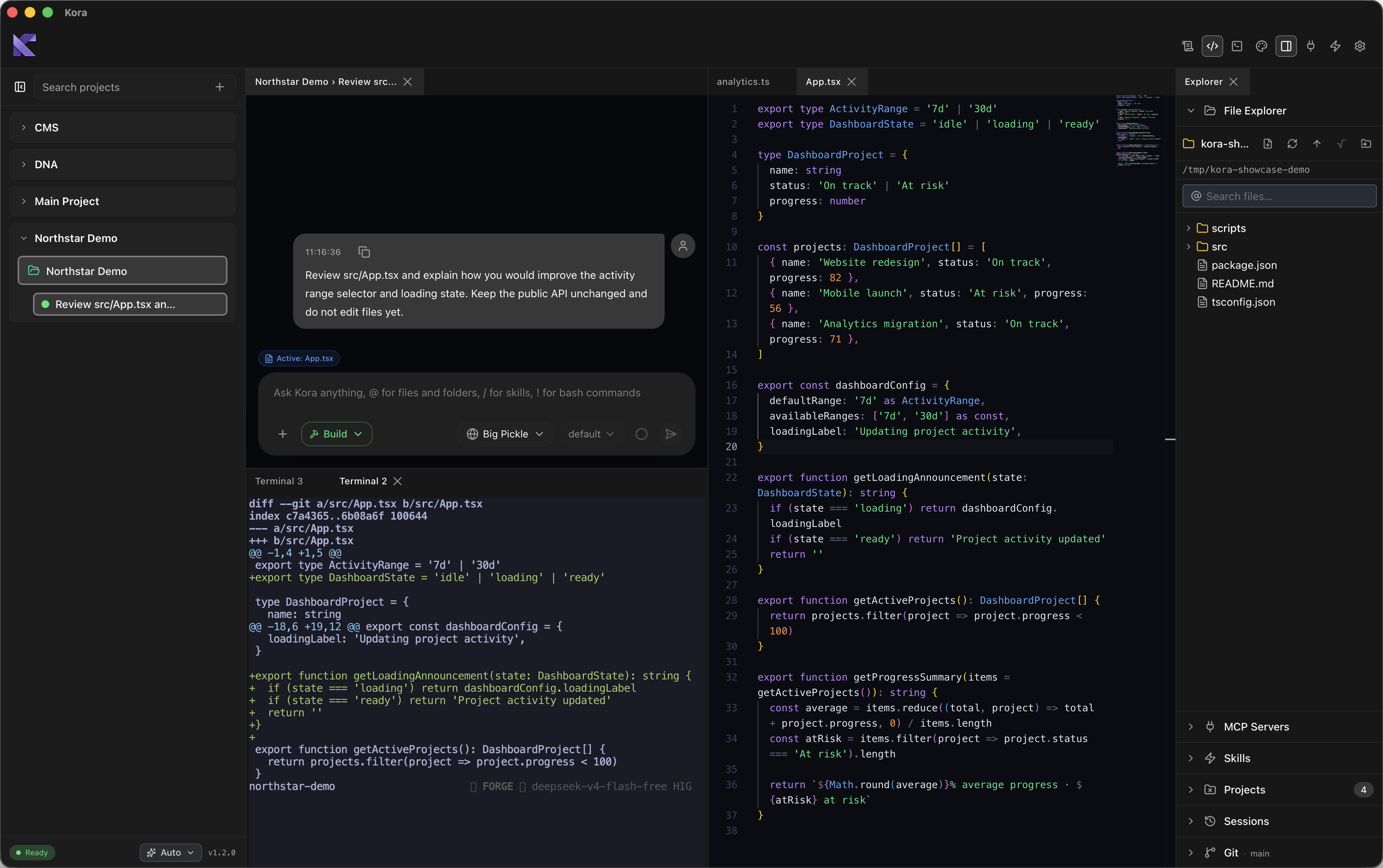Expand the Projects section

click(1279, 790)
